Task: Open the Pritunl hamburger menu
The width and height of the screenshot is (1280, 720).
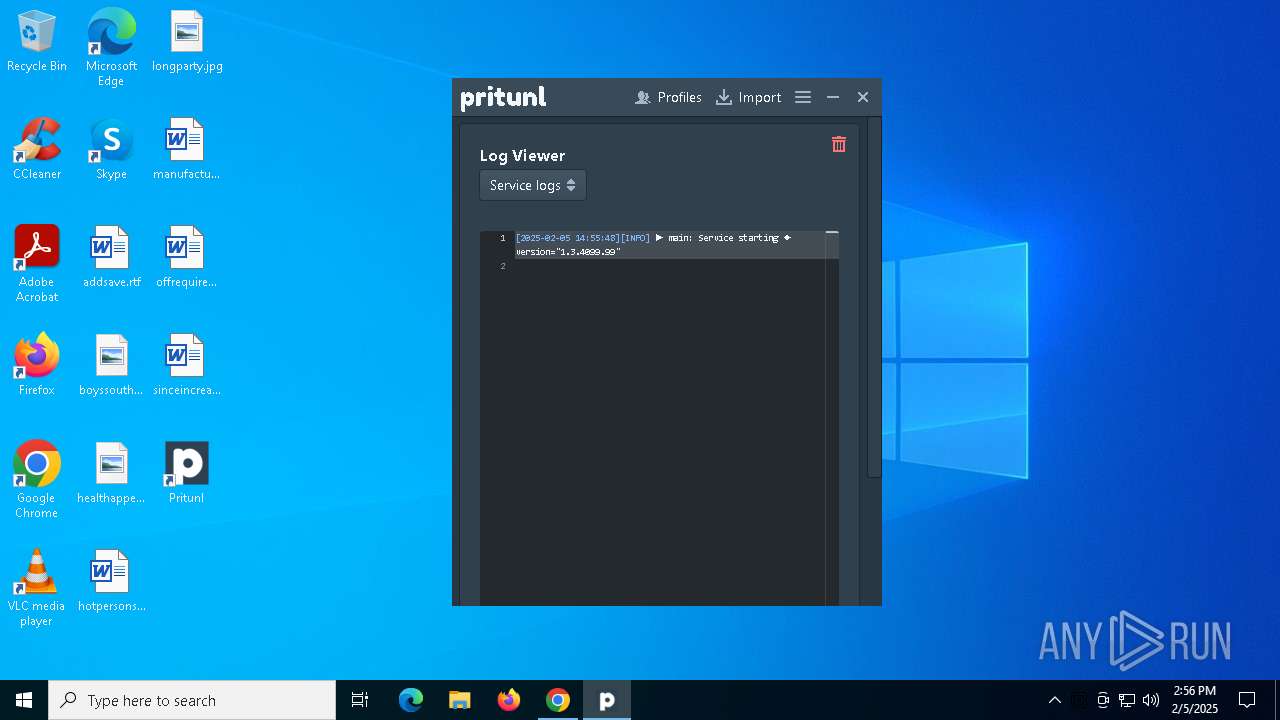Action: (803, 97)
